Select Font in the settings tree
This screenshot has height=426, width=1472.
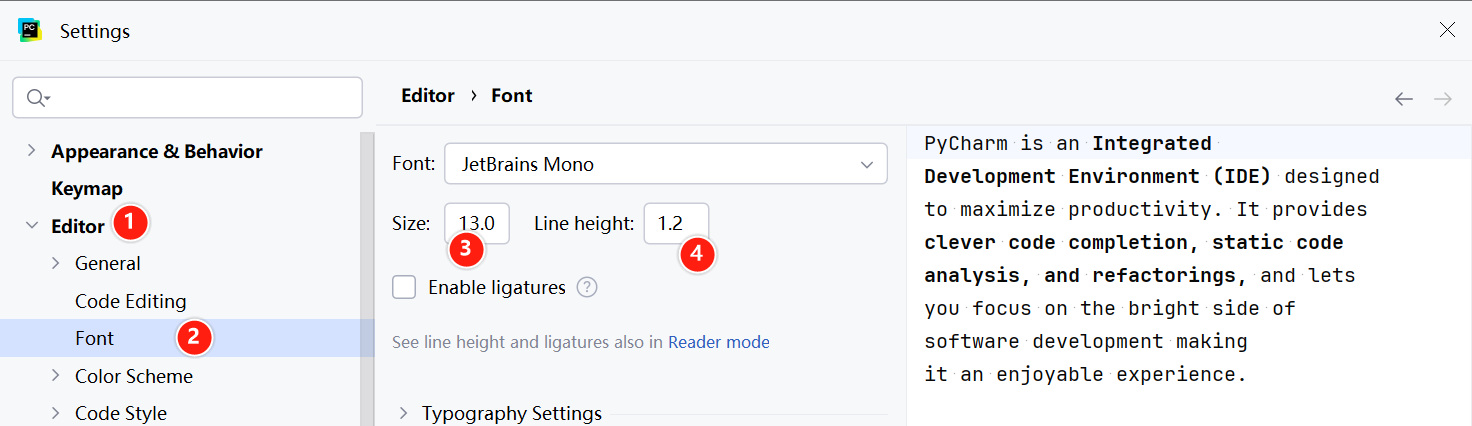[95, 338]
